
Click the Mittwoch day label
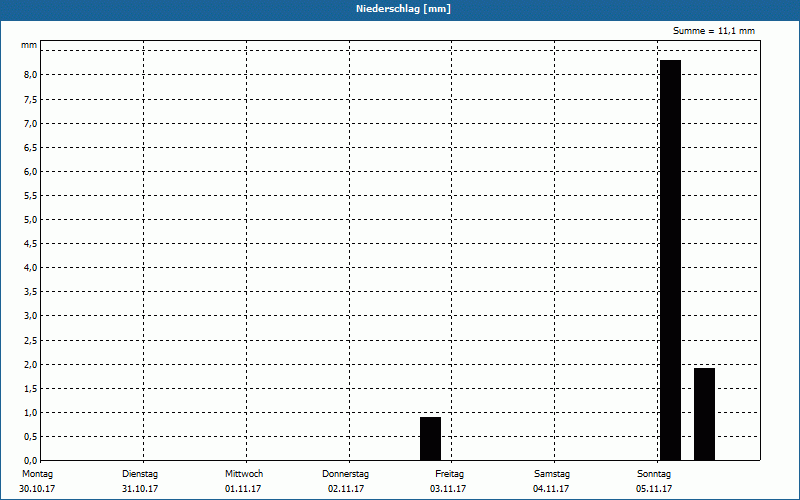pyautogui.click(x=244, y=474)
